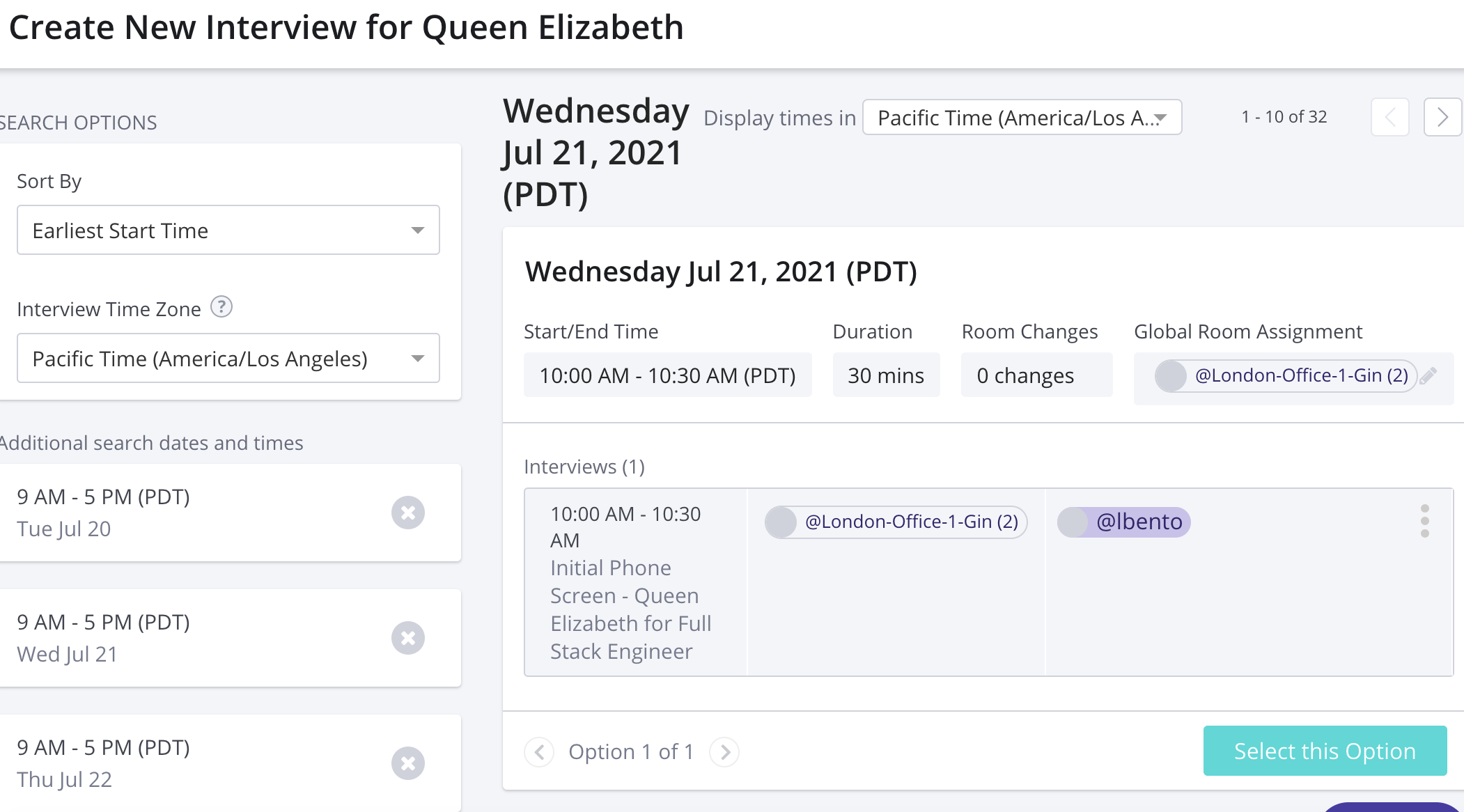The width and height of the screenshot is (1464, 812).
Task: Go back an option with the left chevron
Action: [538, 752]
